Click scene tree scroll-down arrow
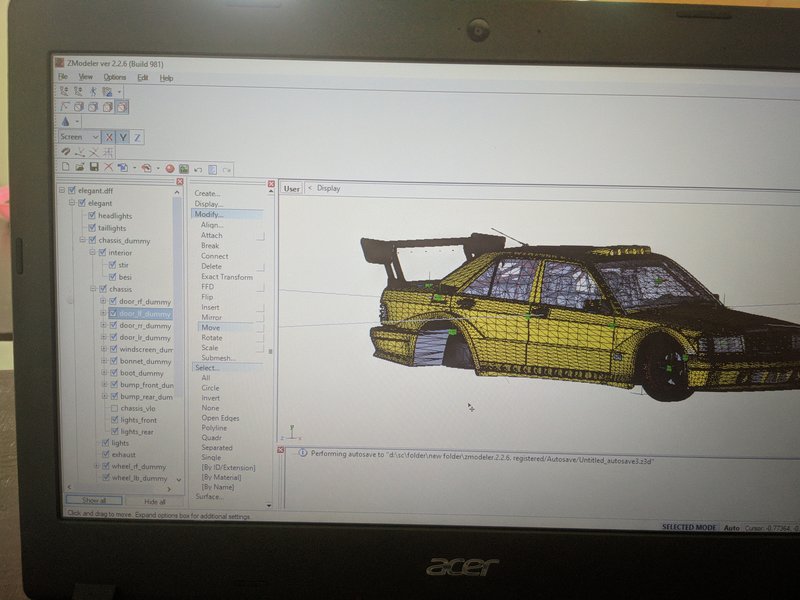 click(x=178, y=480)
